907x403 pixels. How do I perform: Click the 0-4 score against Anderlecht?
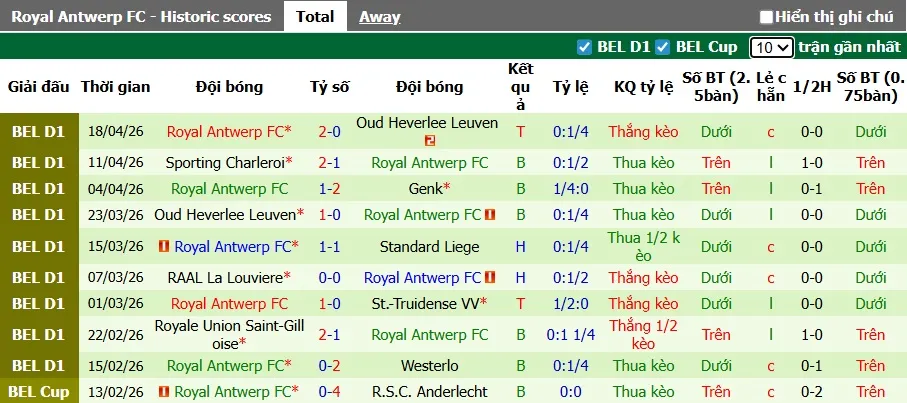[329, 392]
